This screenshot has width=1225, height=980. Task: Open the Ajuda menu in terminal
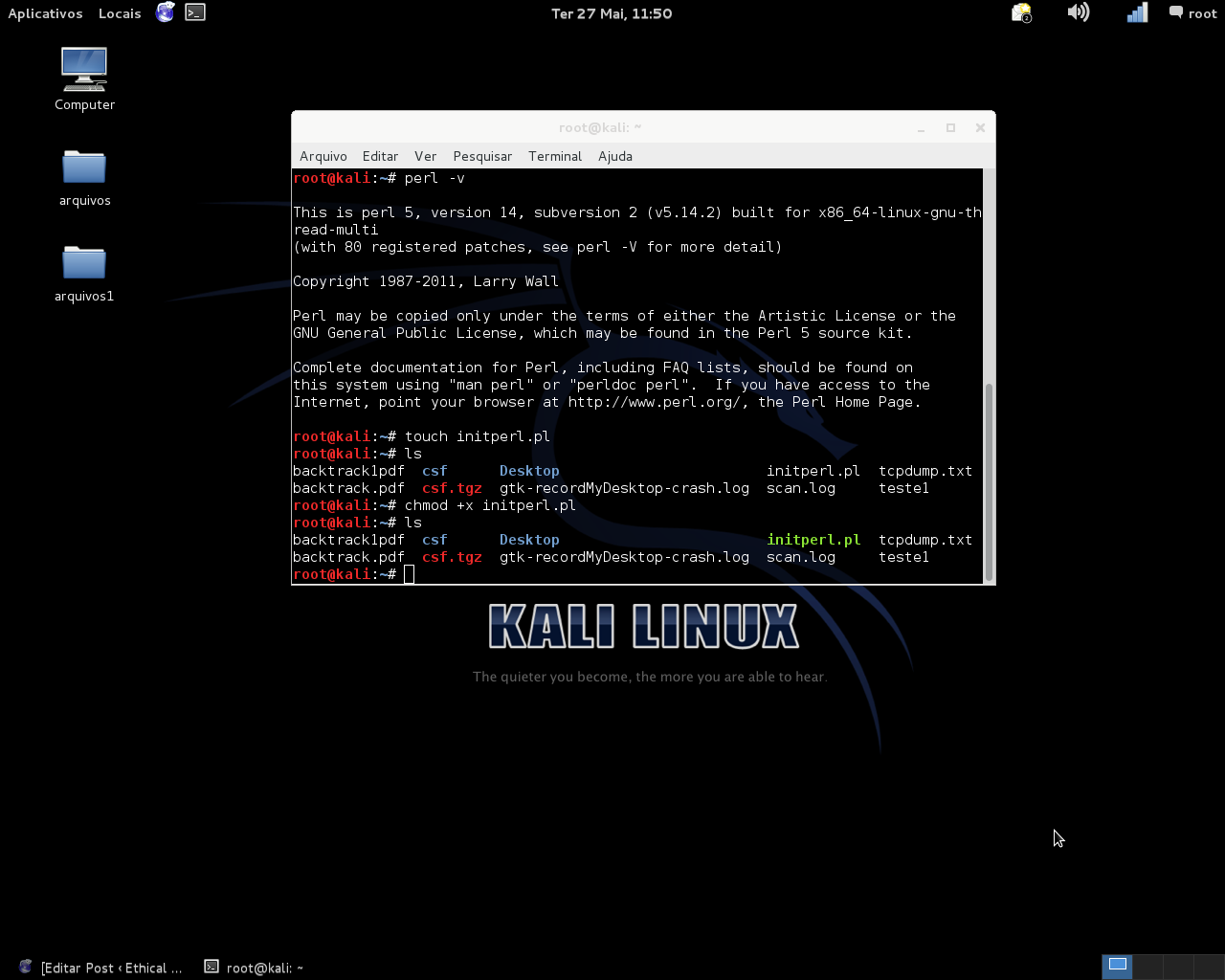(x=615, y=156)
